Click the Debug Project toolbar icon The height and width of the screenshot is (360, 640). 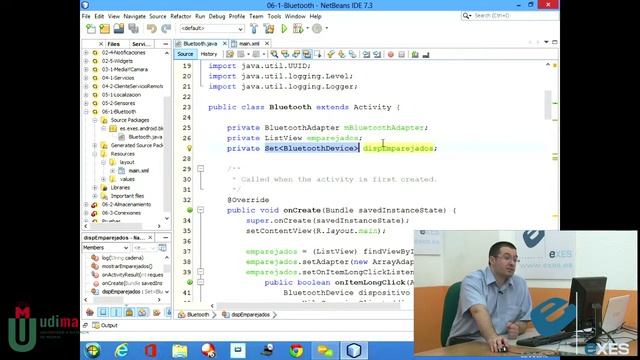point(298,29)
